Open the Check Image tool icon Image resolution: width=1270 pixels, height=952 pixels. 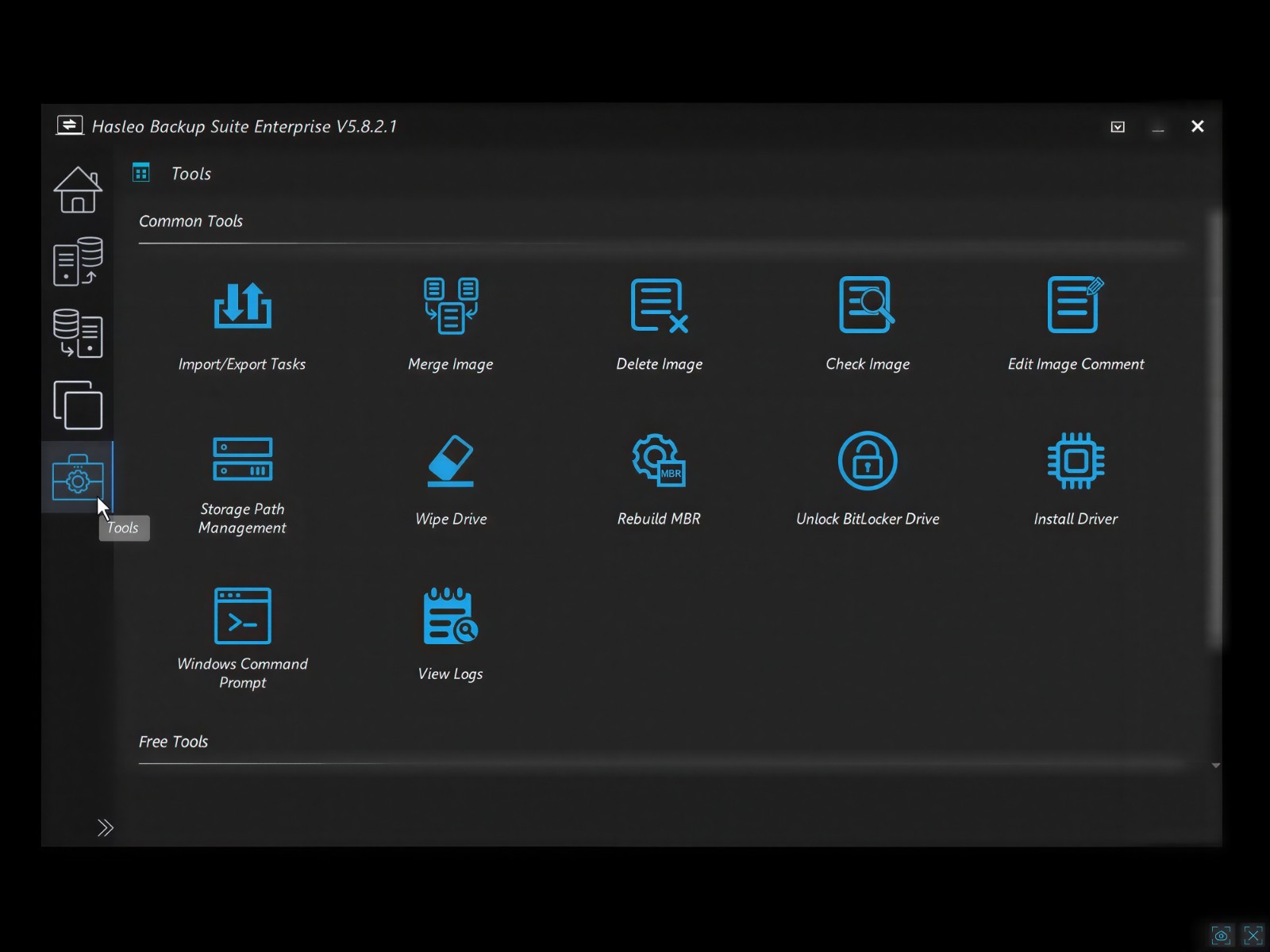point(867,305)
